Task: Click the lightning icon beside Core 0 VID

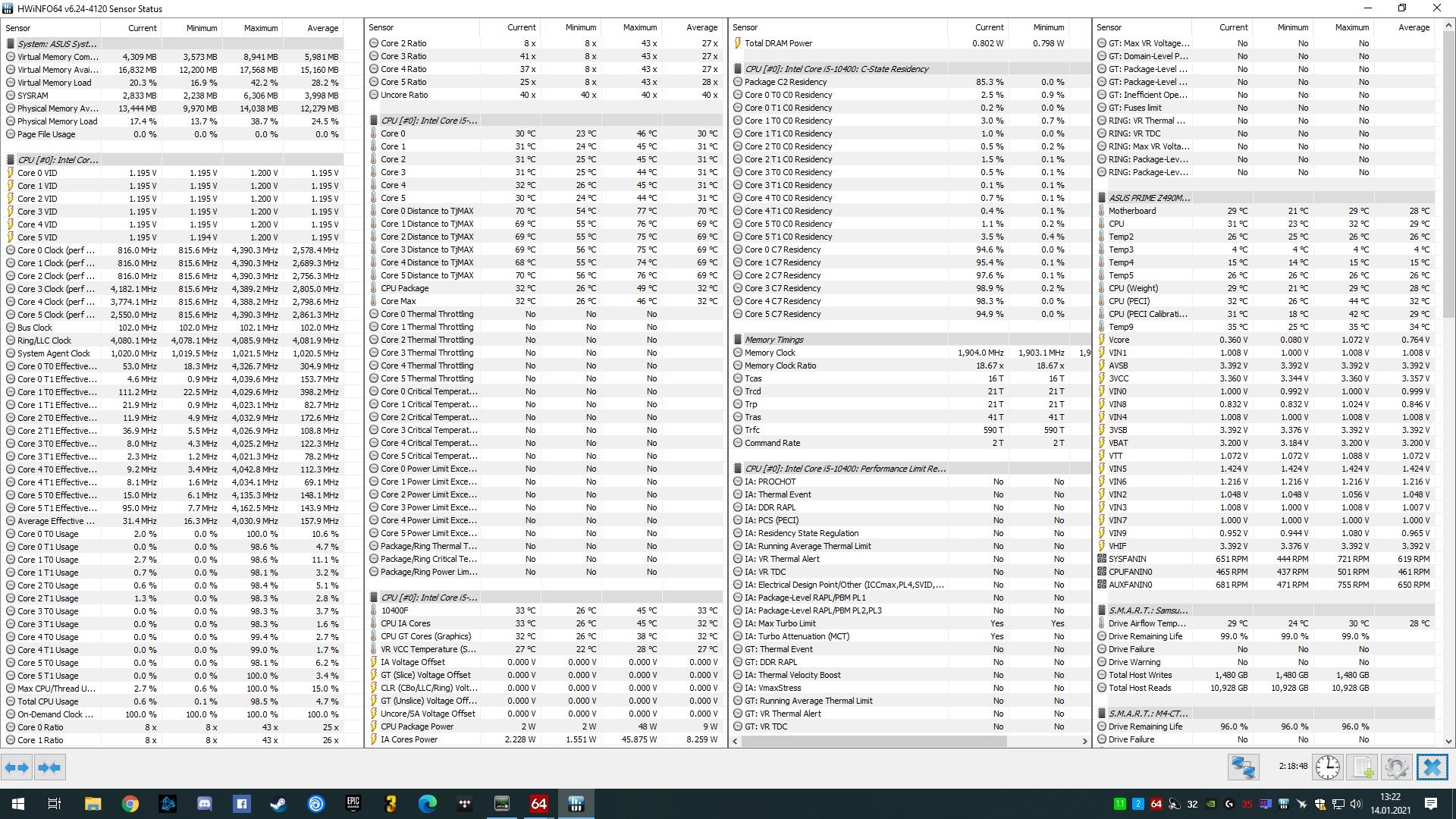Action: tap(11, 173)
